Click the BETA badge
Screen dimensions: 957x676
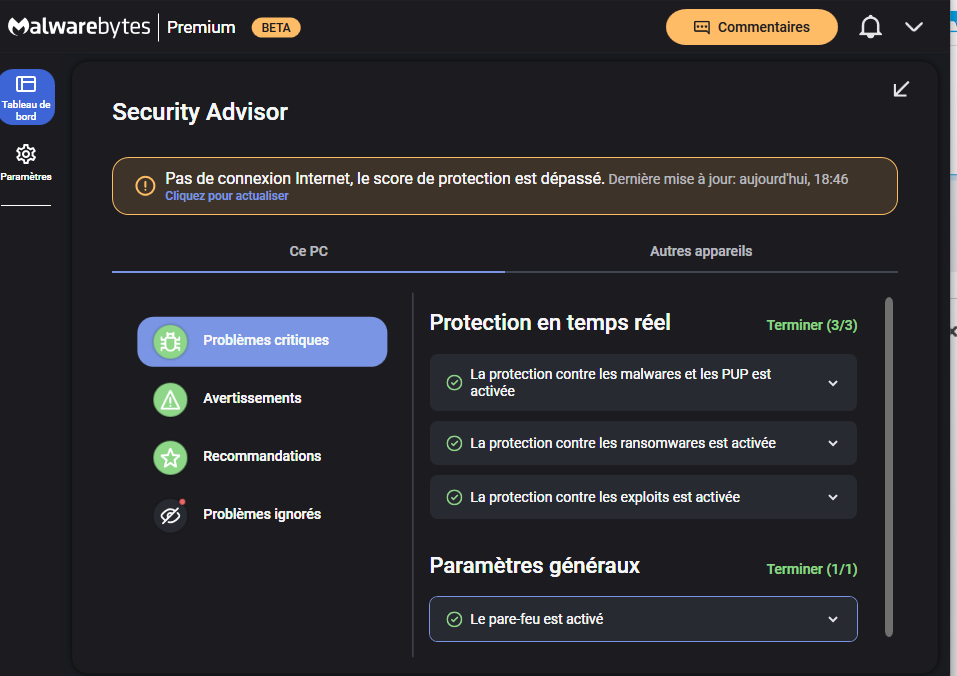coord(276,27)
